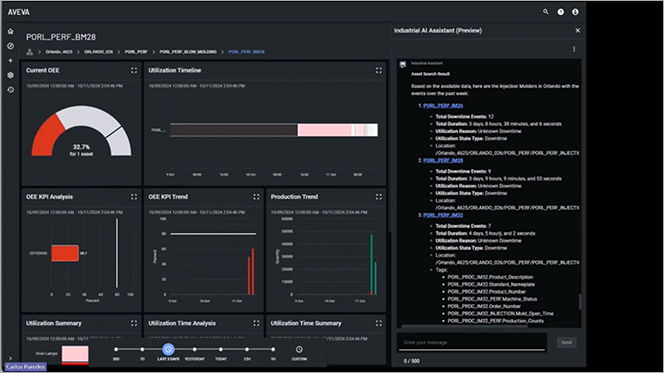
Task: Click the red bar in OEE KPI Analysis
Action: tap(65, 253)
